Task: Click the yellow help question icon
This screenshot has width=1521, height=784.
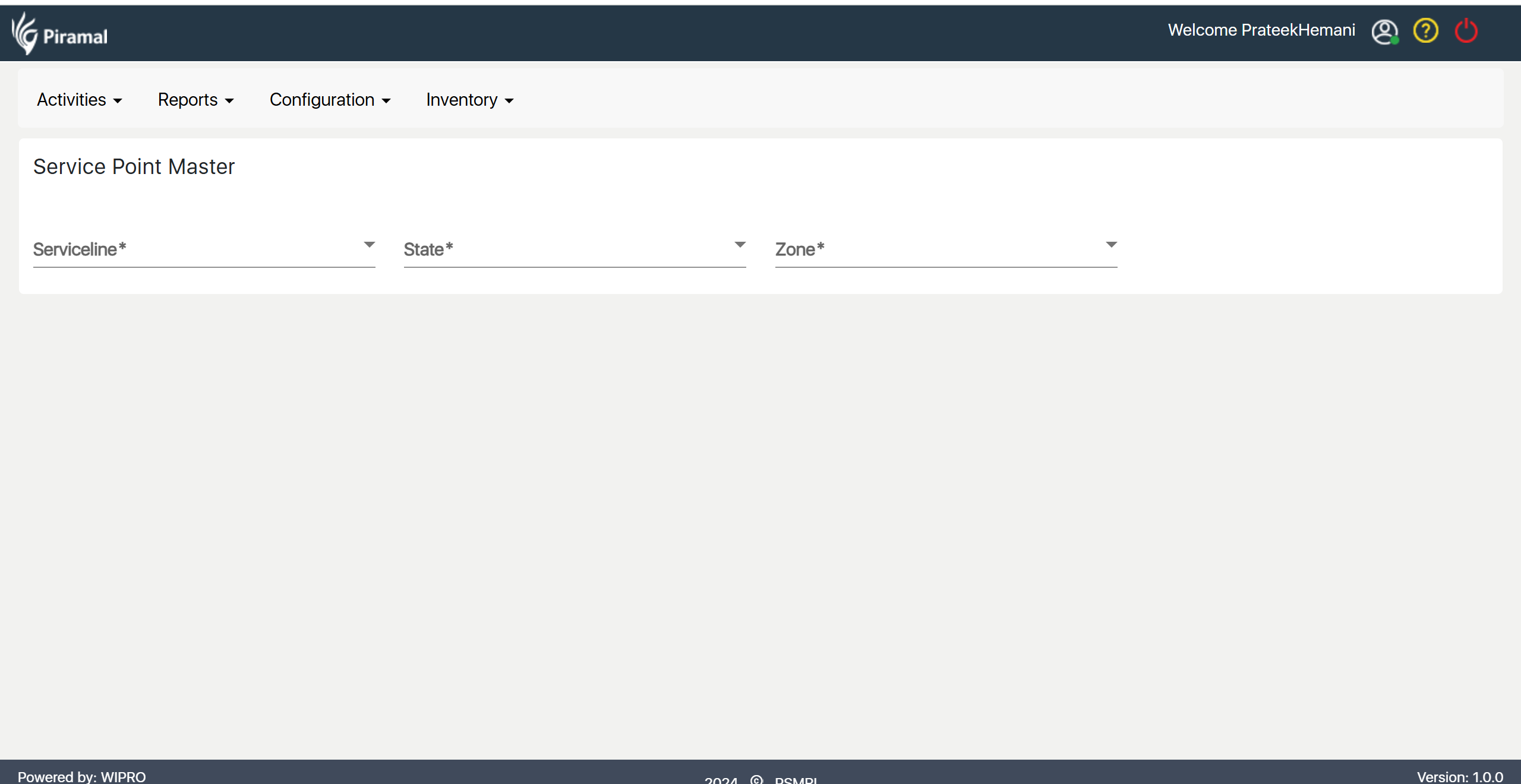Action: click(x=1425, y=30)
